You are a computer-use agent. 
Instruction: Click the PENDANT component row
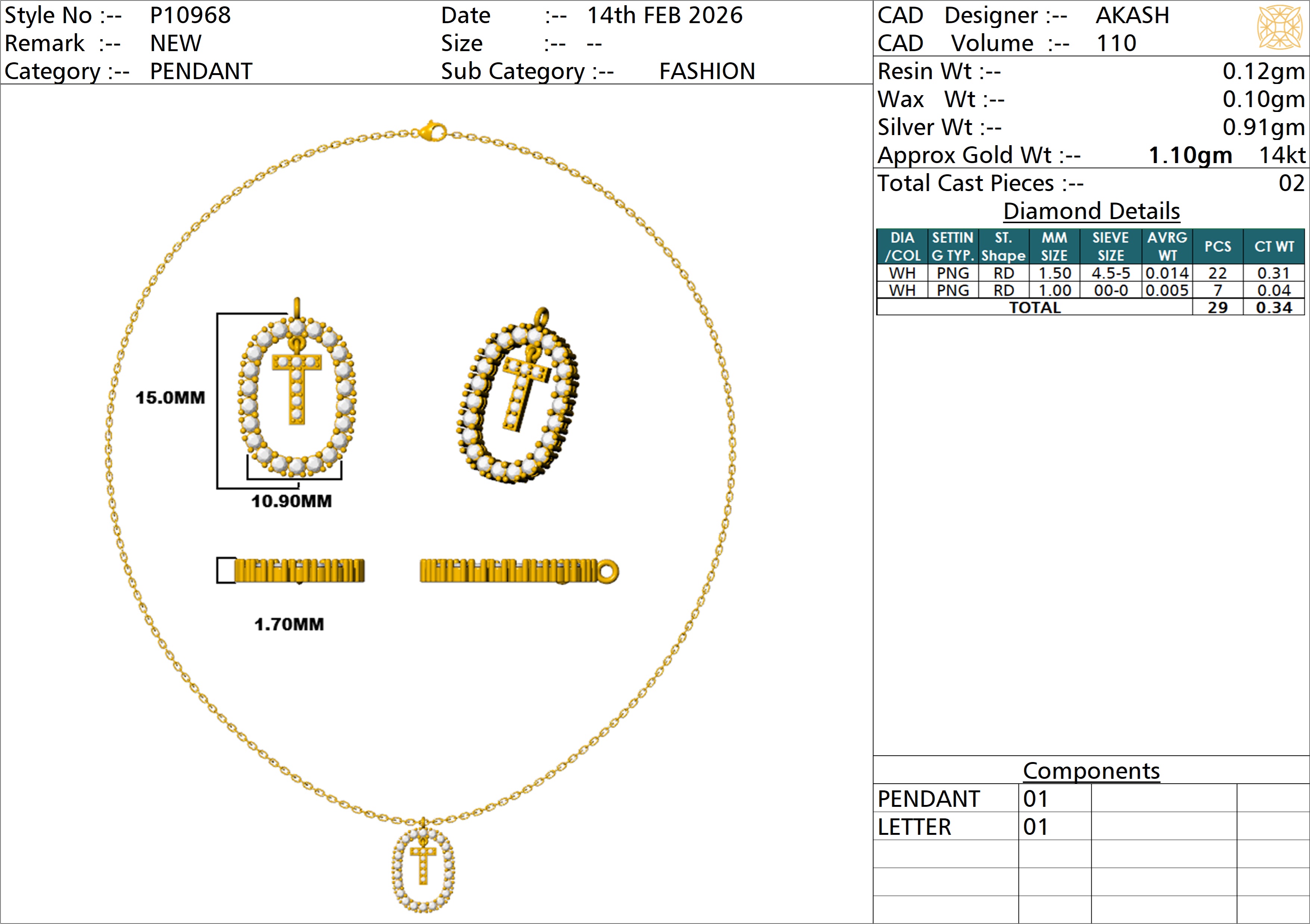[x=928, y=799]
